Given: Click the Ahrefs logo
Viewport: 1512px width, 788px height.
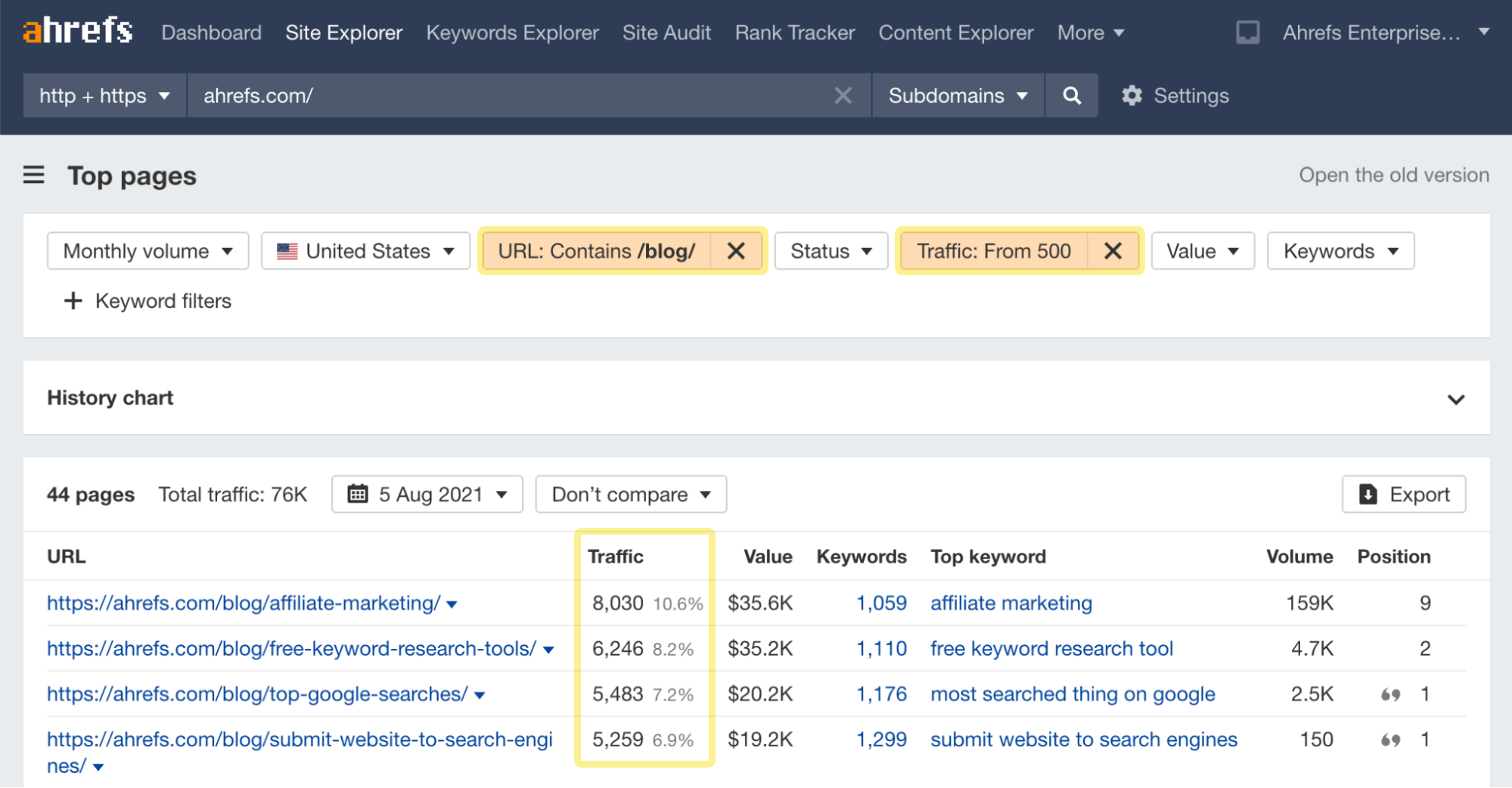Looking at the screenshot, I should [x=78, y=32].
